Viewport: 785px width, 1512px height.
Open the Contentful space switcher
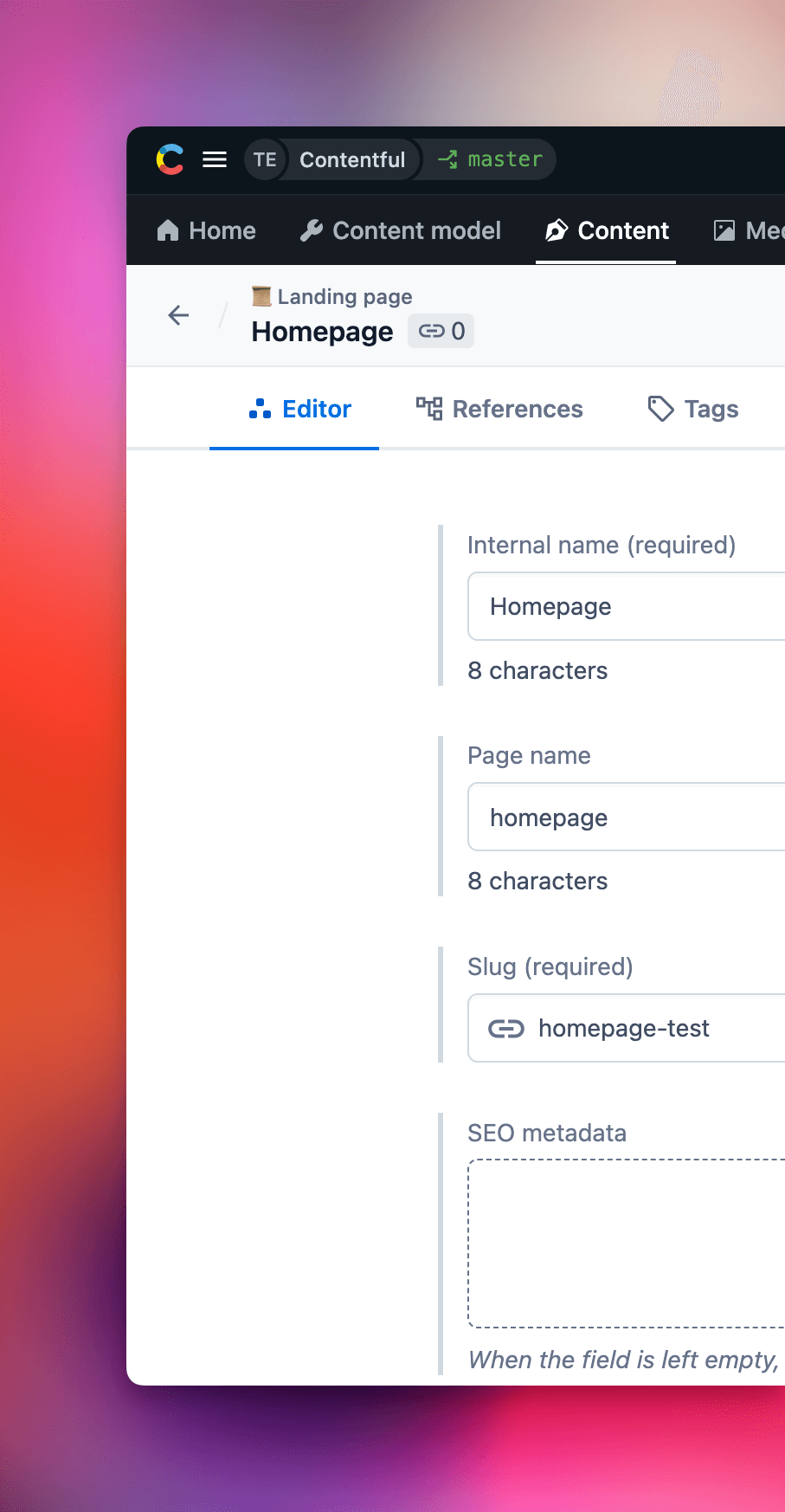[351, 160]
